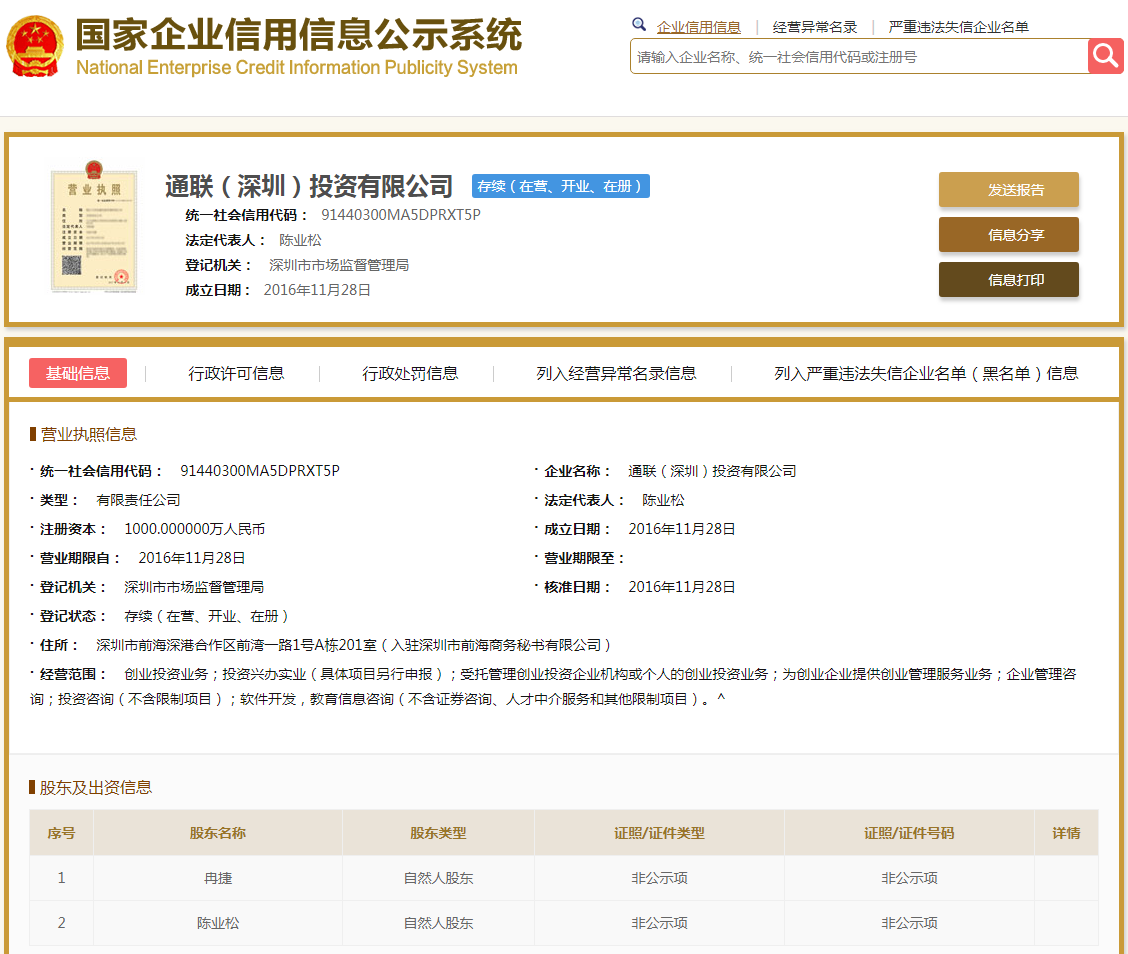Click shareholder name 陈业松 in the table
Viewport: 1128px width, 954px height.
218,923
